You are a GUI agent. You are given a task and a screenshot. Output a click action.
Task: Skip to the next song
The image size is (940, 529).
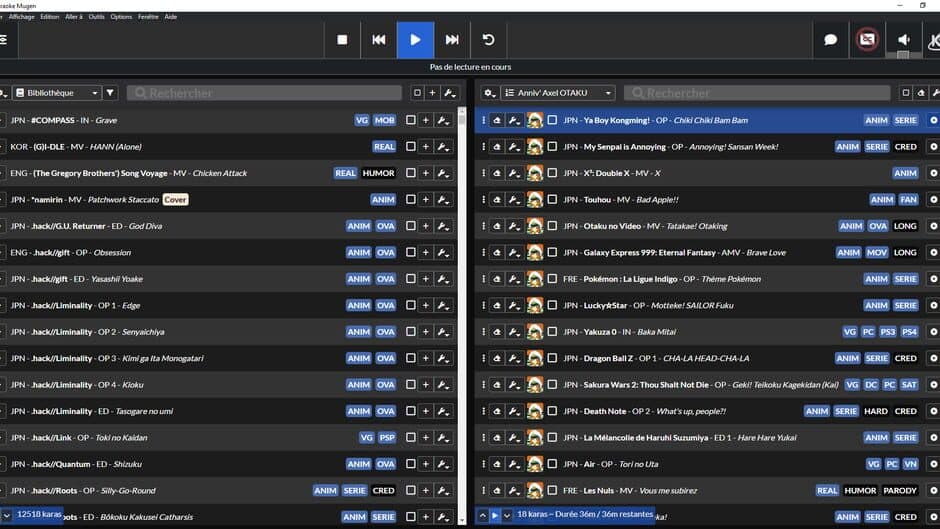tap(452, 40)
